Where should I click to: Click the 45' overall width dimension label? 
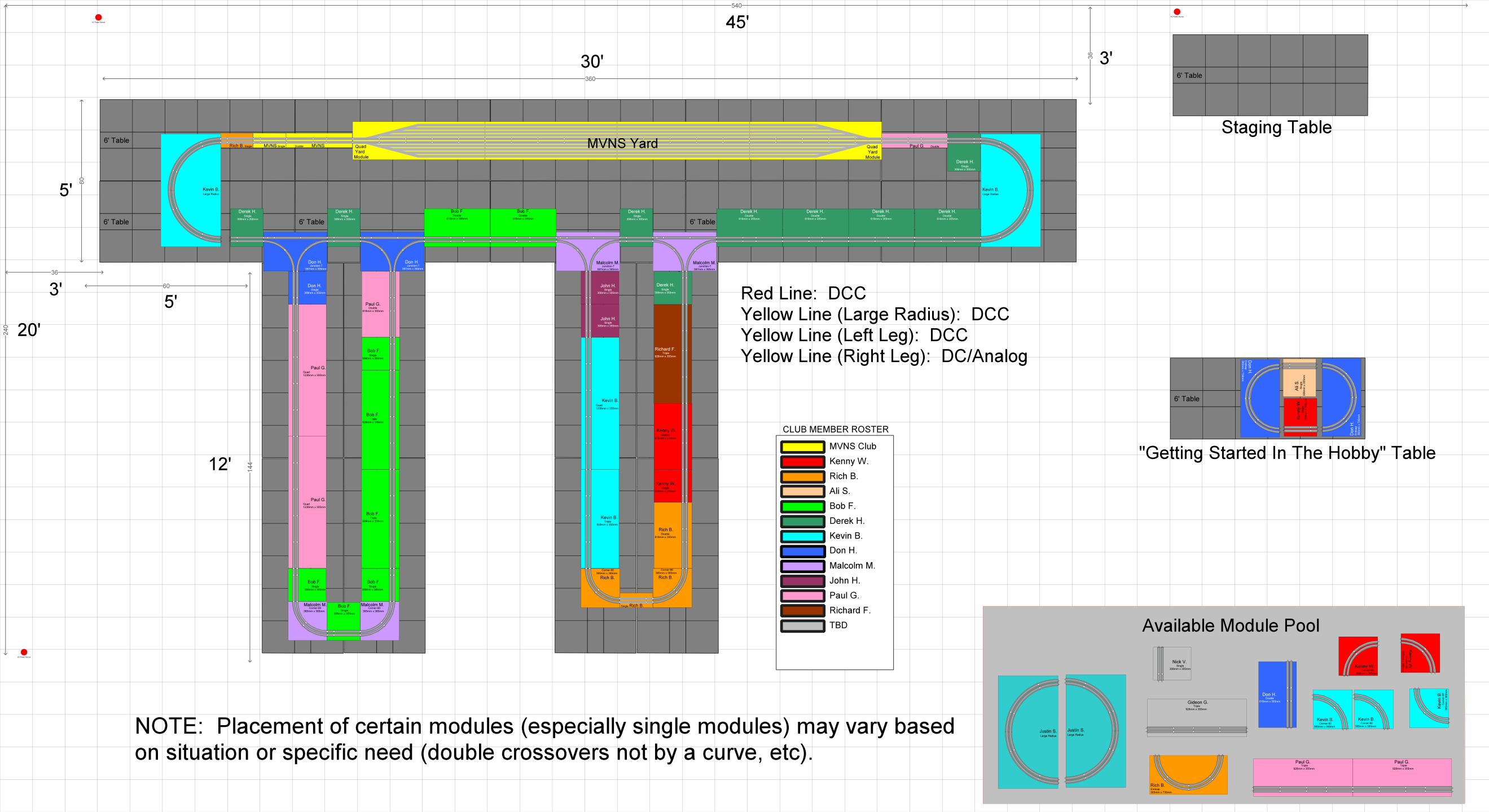tap(737, 22)
